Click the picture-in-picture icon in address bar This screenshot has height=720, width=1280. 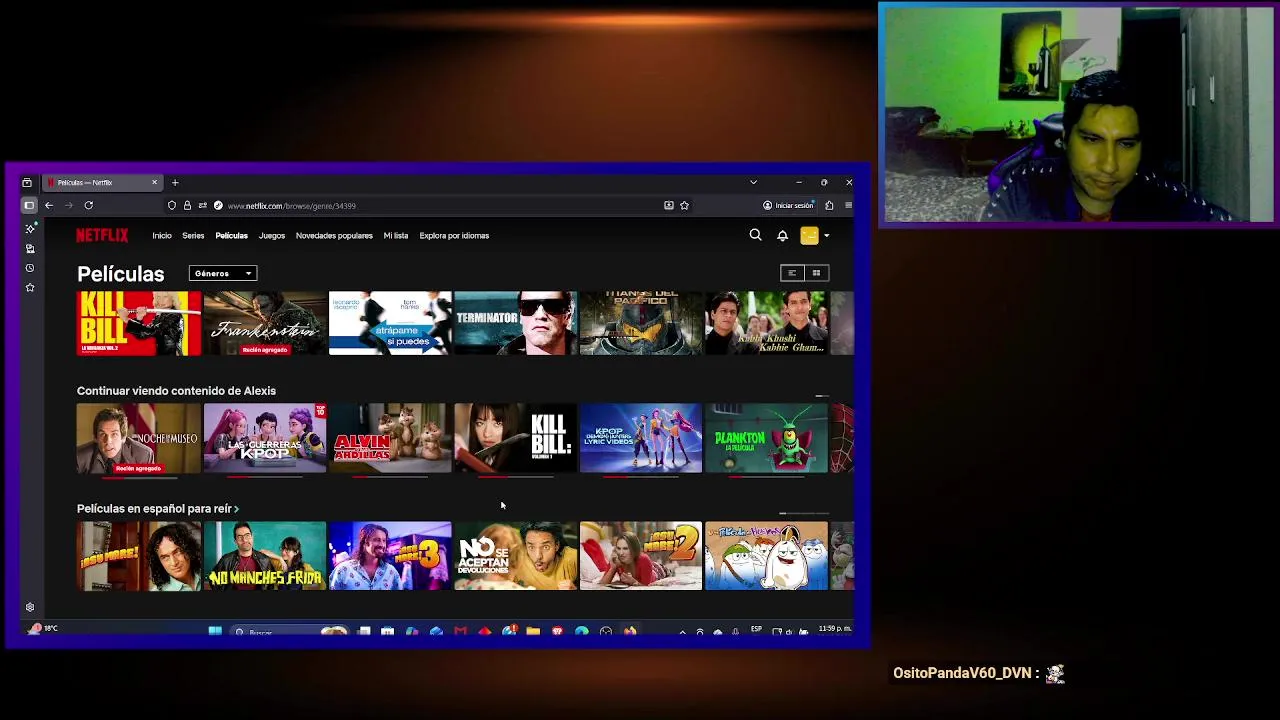pos(669,205)
